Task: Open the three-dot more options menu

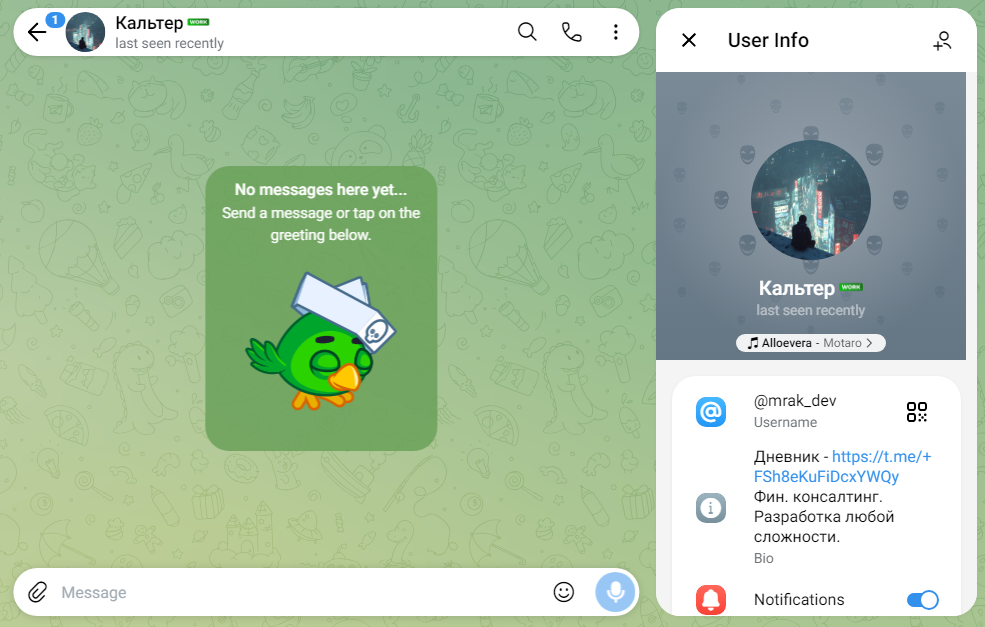Action: pos(616,31)
